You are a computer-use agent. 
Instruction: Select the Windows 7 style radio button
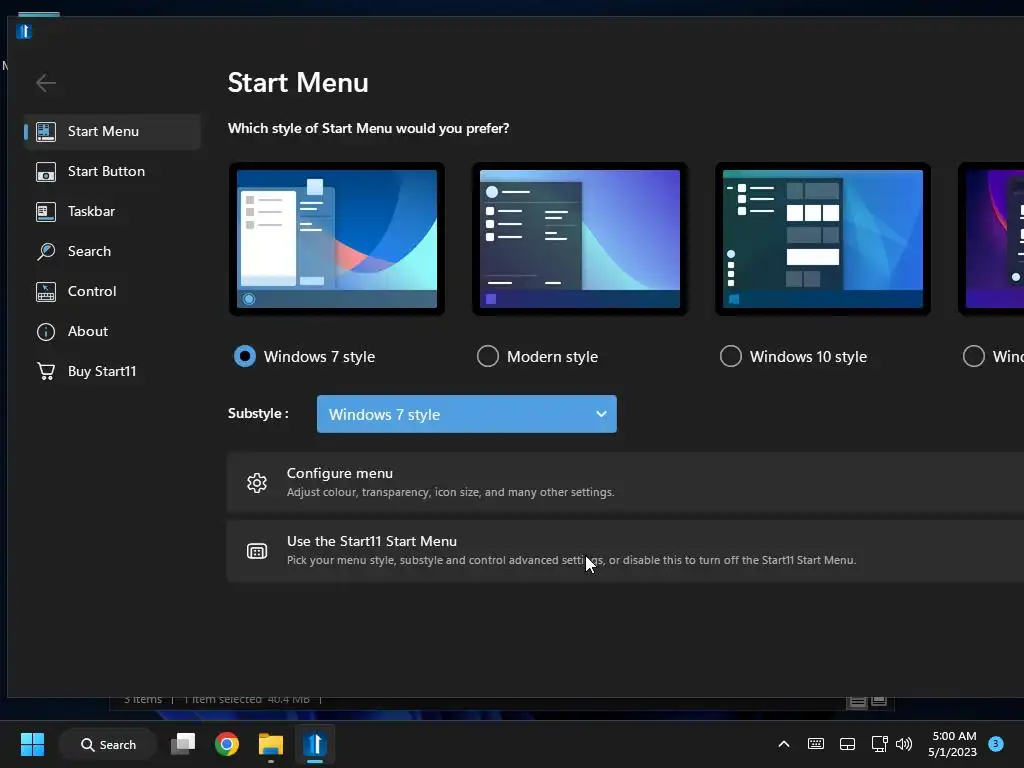pyautogui.click(x=245, y=357)
